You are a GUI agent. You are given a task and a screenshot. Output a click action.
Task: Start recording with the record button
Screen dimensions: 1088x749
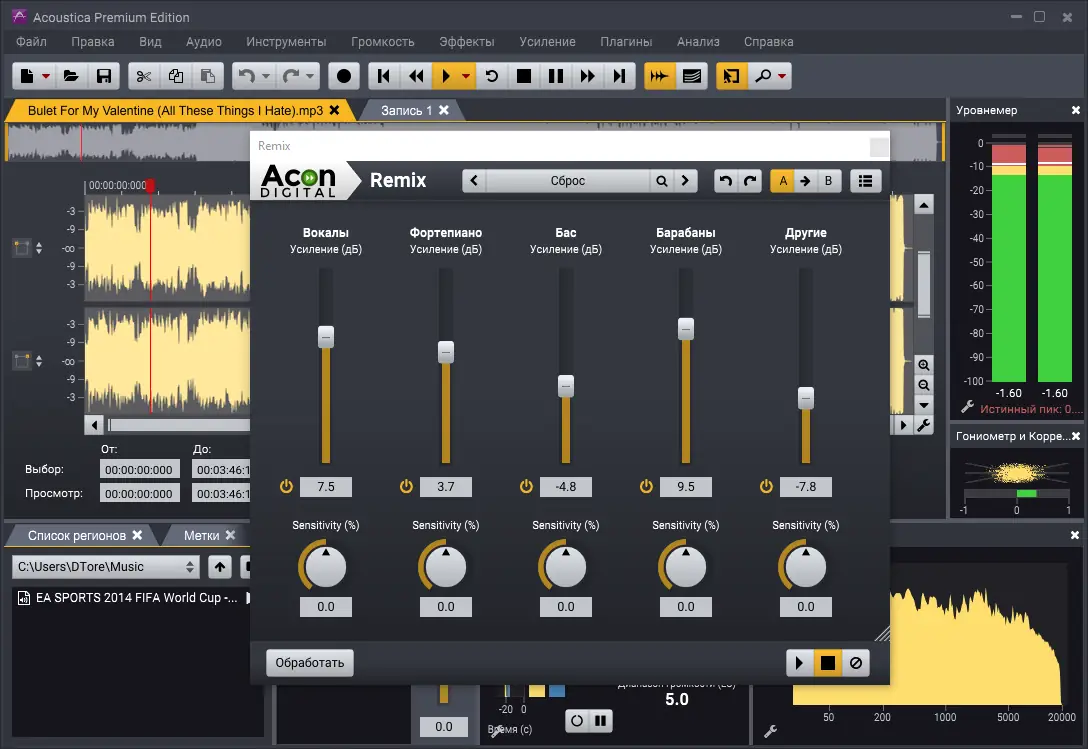343,76
